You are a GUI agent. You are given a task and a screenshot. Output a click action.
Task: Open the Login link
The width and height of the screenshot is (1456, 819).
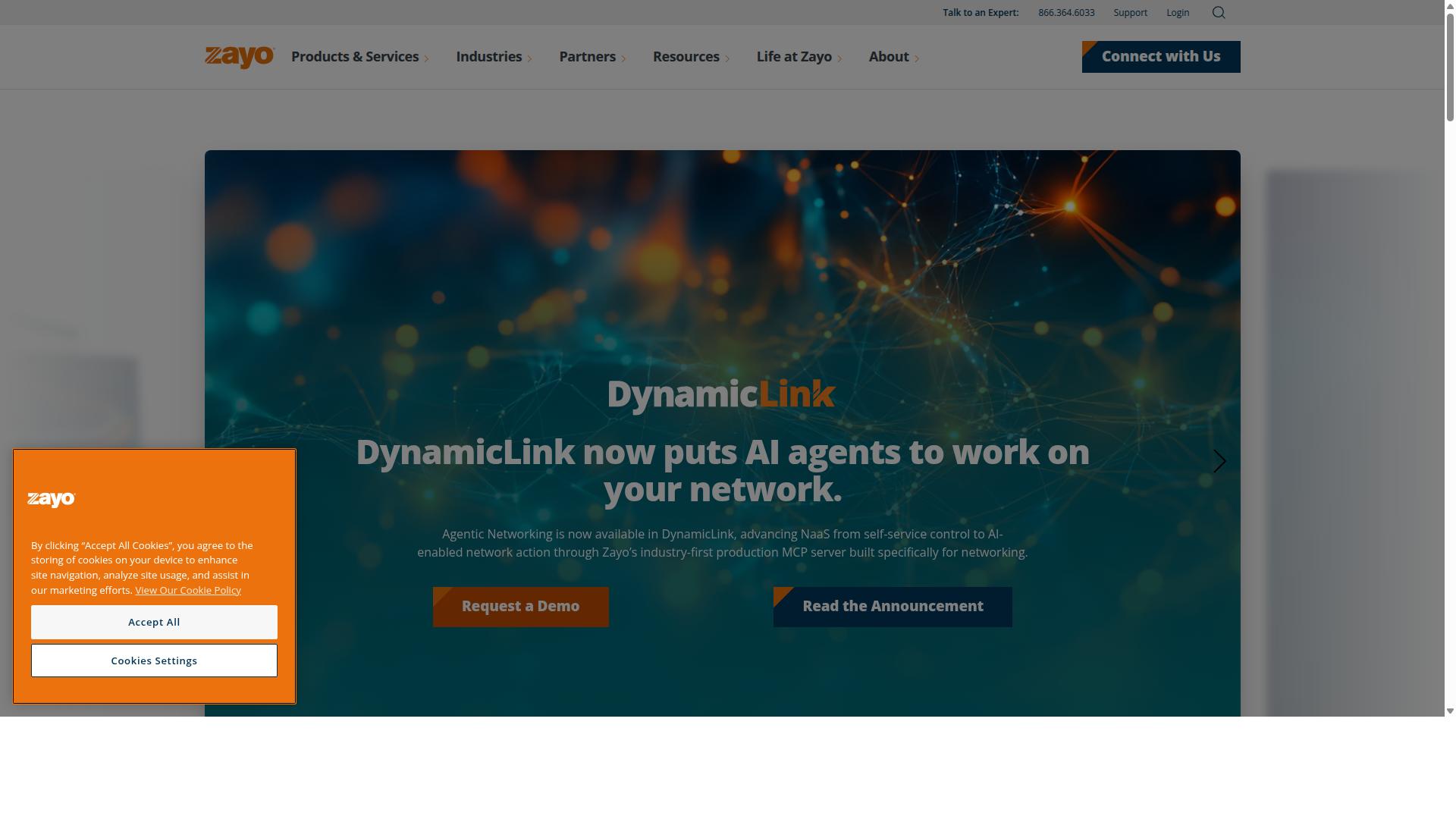1178,13
